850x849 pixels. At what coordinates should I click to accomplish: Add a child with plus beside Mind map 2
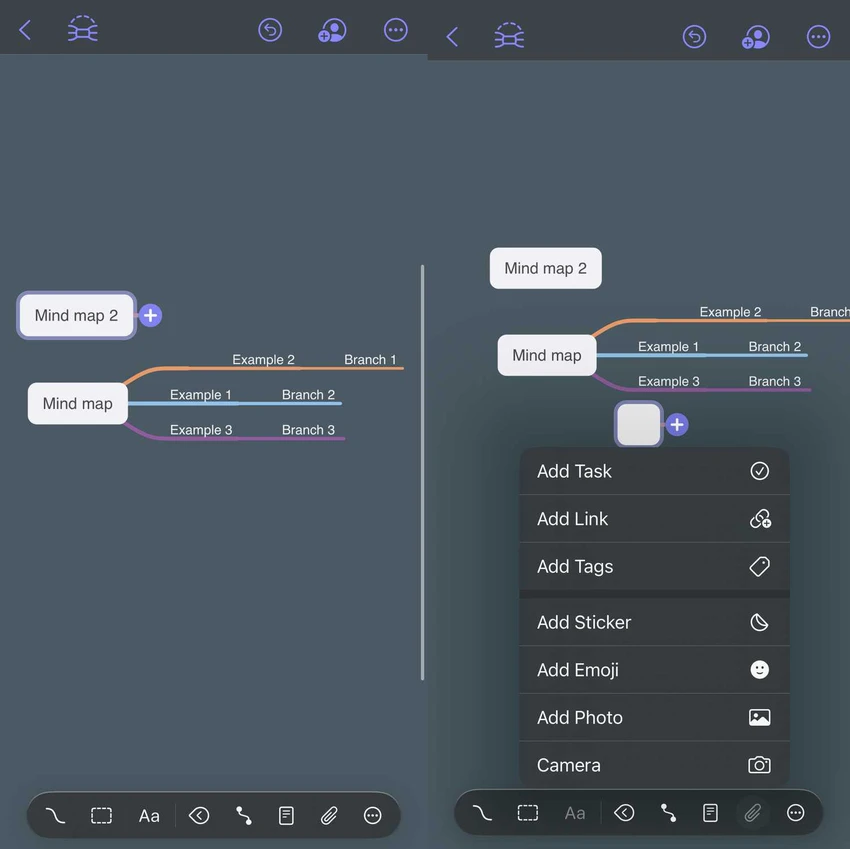[150, 316]
